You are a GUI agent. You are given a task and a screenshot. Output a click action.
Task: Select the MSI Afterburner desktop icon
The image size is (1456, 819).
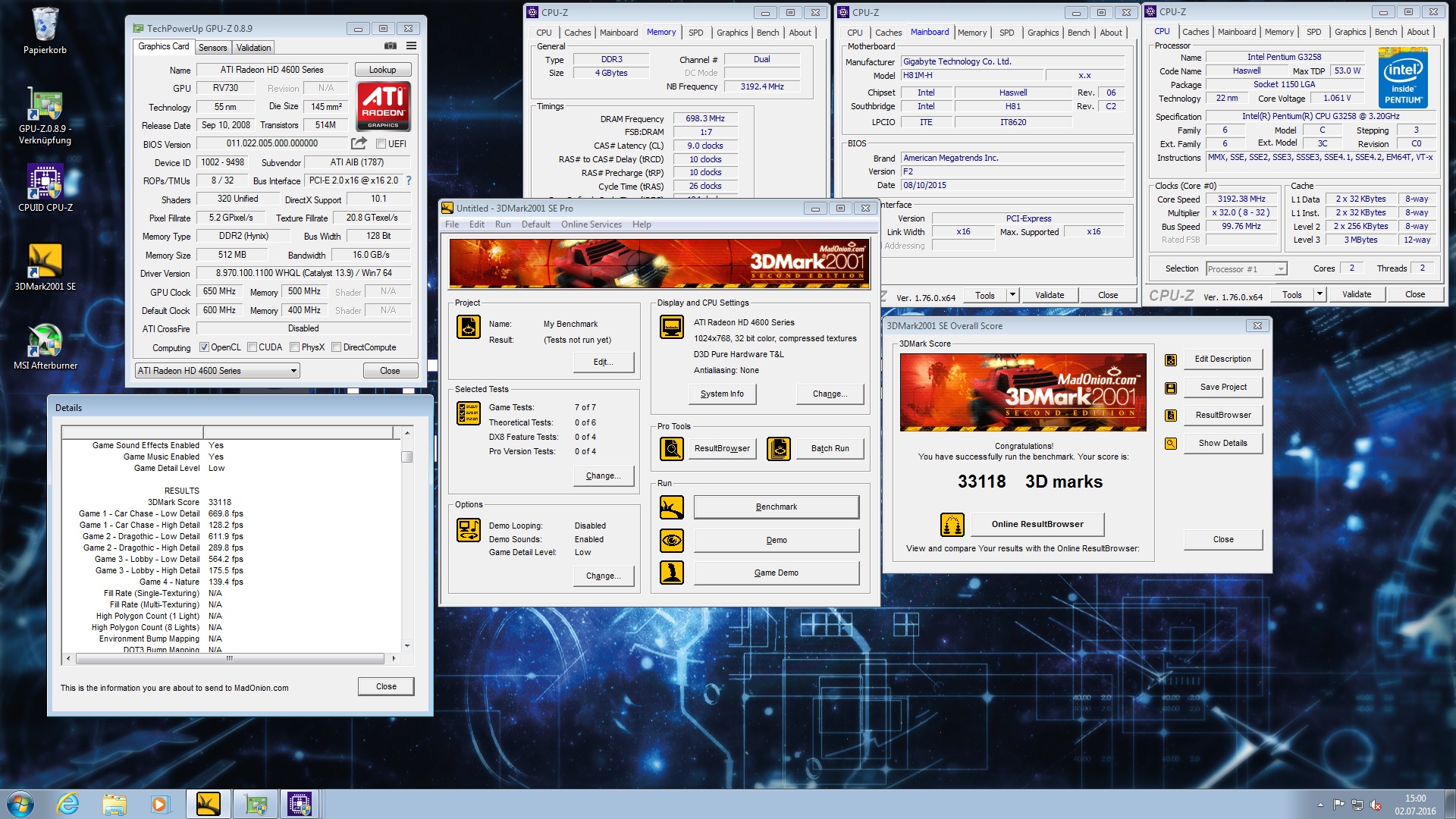point(45,346)
